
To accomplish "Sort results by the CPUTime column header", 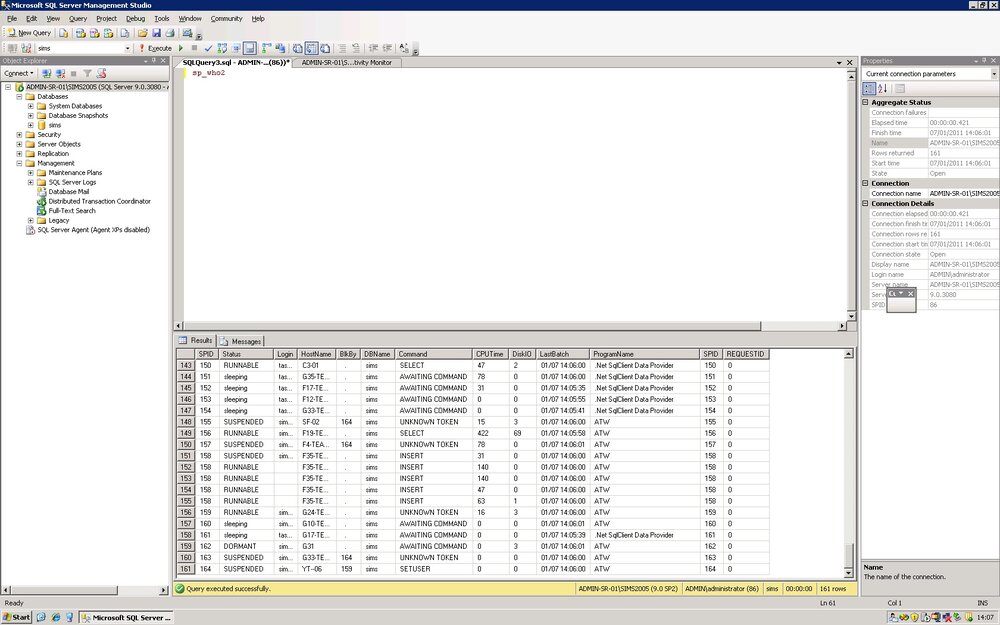I will 490,354.
